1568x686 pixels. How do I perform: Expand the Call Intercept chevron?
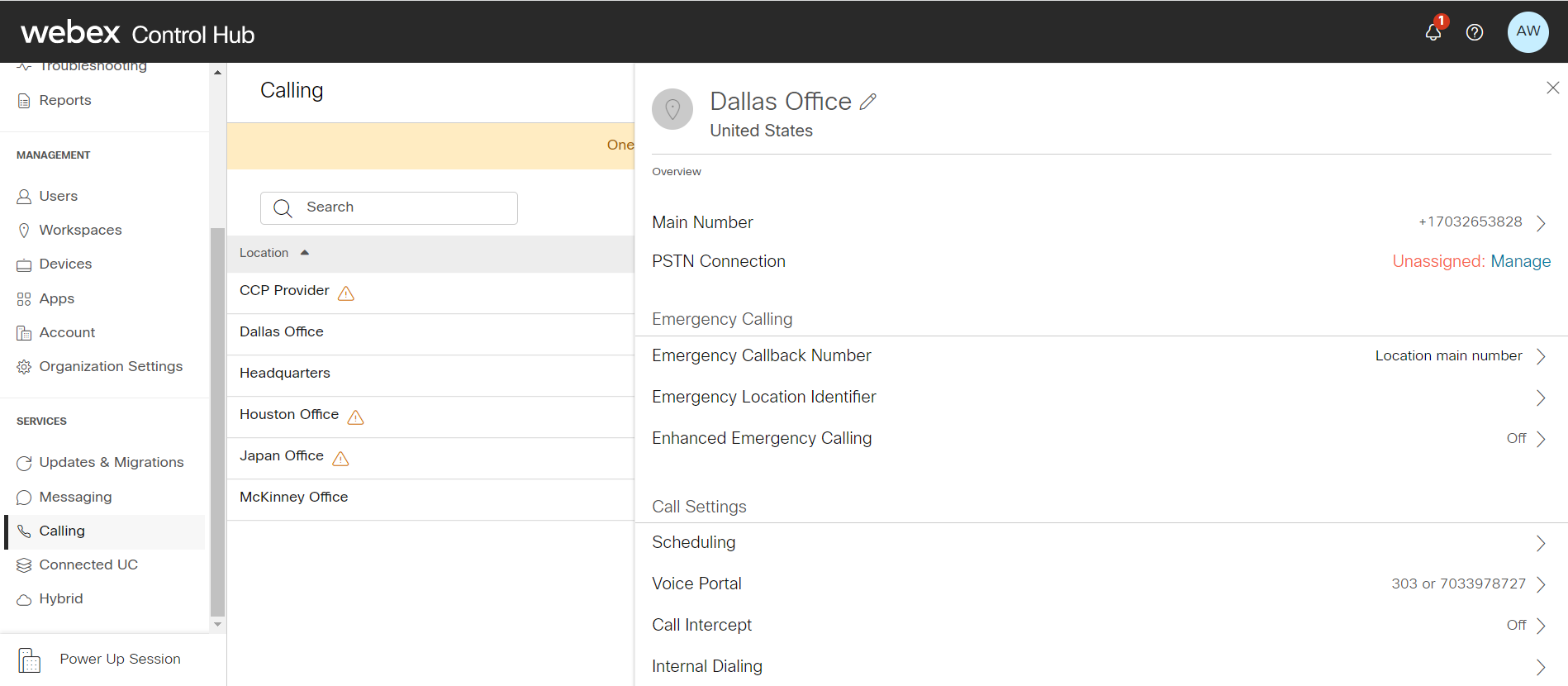[x=1541, y=626]
